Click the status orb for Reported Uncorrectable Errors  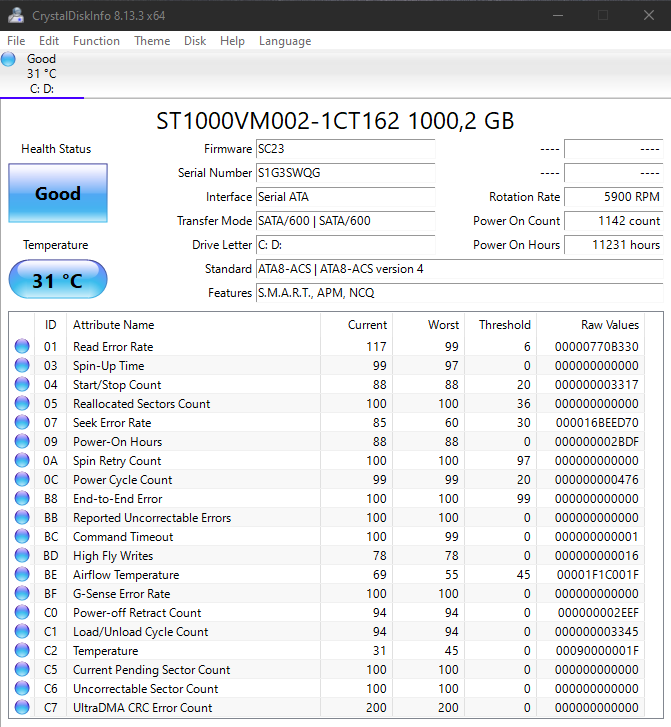click(x=22, y=517)
